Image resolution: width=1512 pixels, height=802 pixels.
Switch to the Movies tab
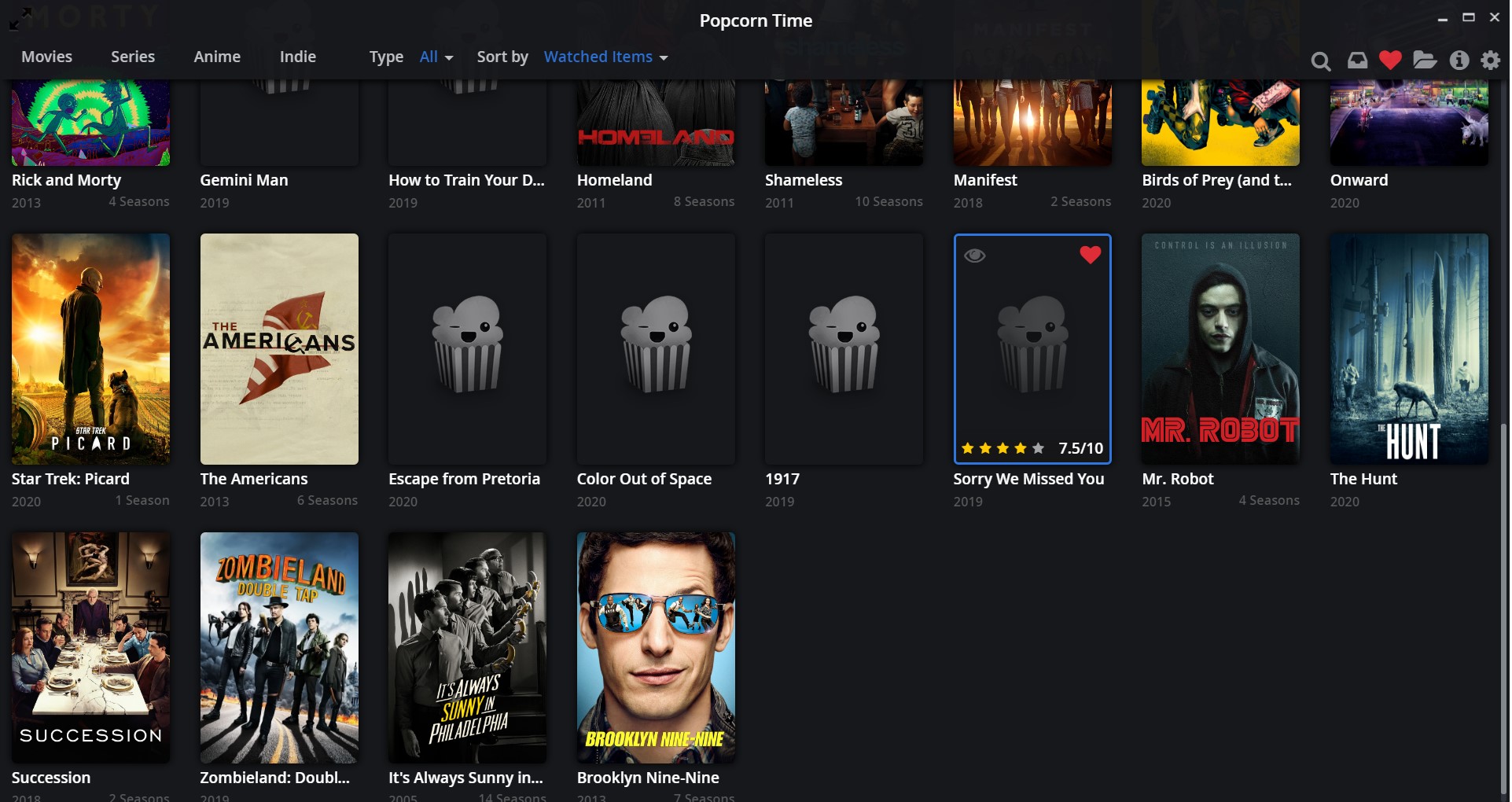tap(46, 57)
